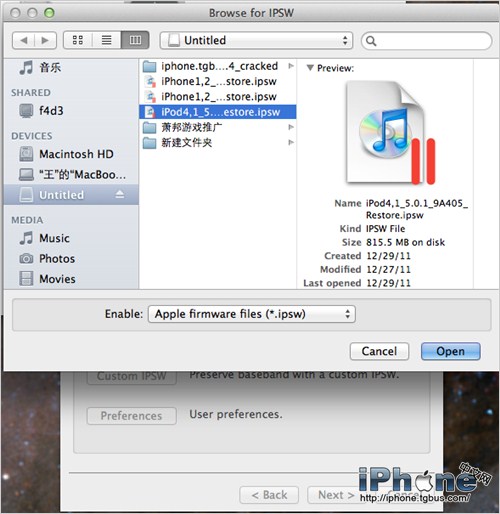The image size is (500, 514).
Task: Click Preferences button in background window
Action: (x=132, y=416)
